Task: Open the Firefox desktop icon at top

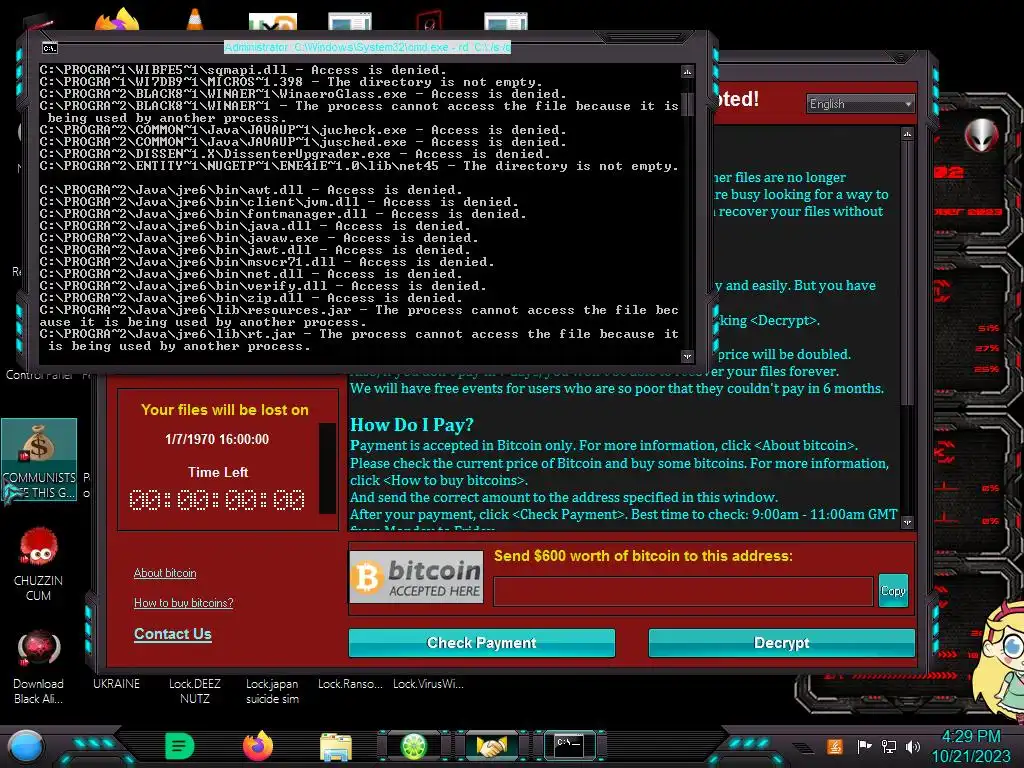Action: tap(117, 20)
